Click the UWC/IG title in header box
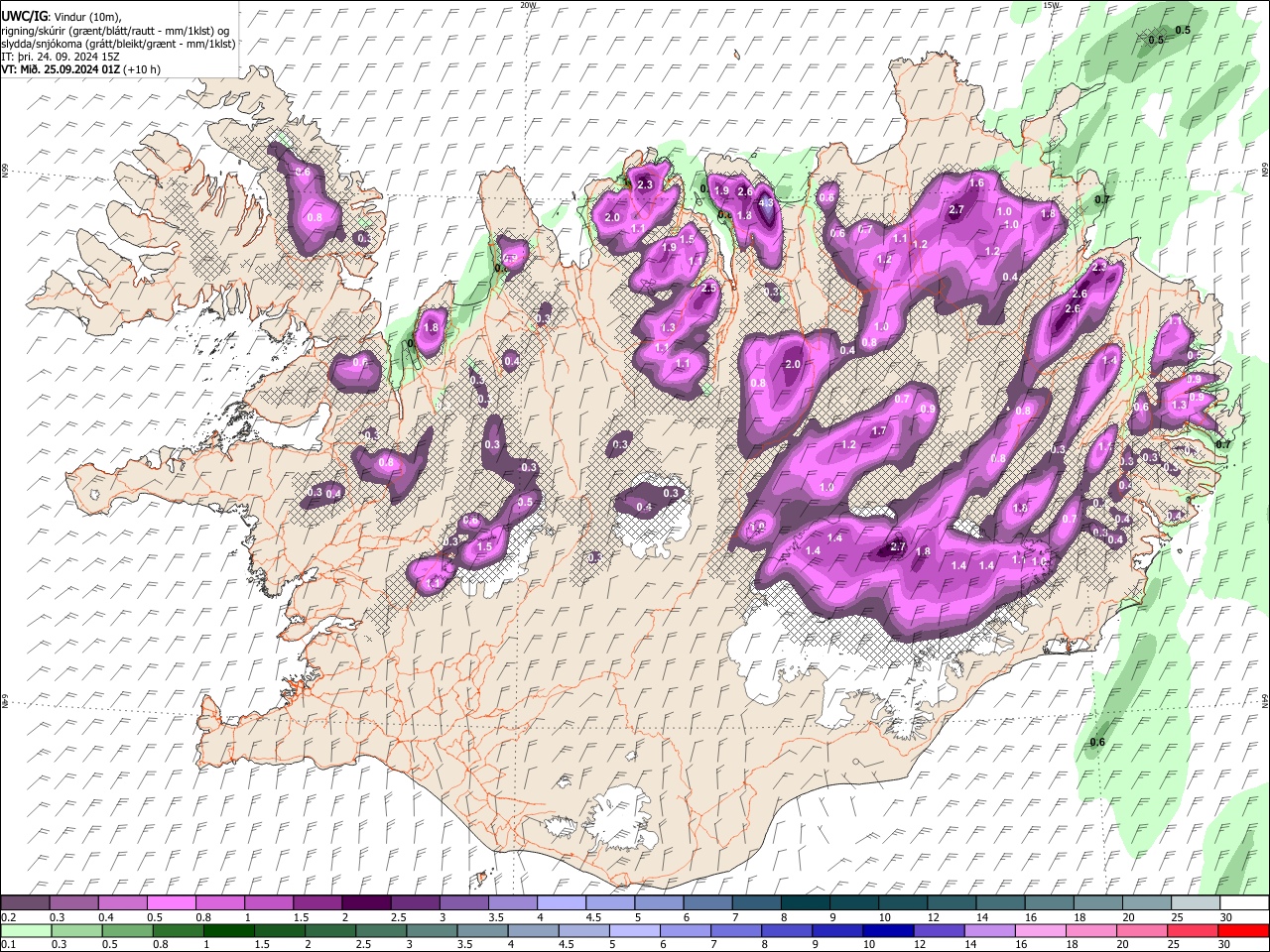This screenshot has width=1270, height=952. (23, 17)
